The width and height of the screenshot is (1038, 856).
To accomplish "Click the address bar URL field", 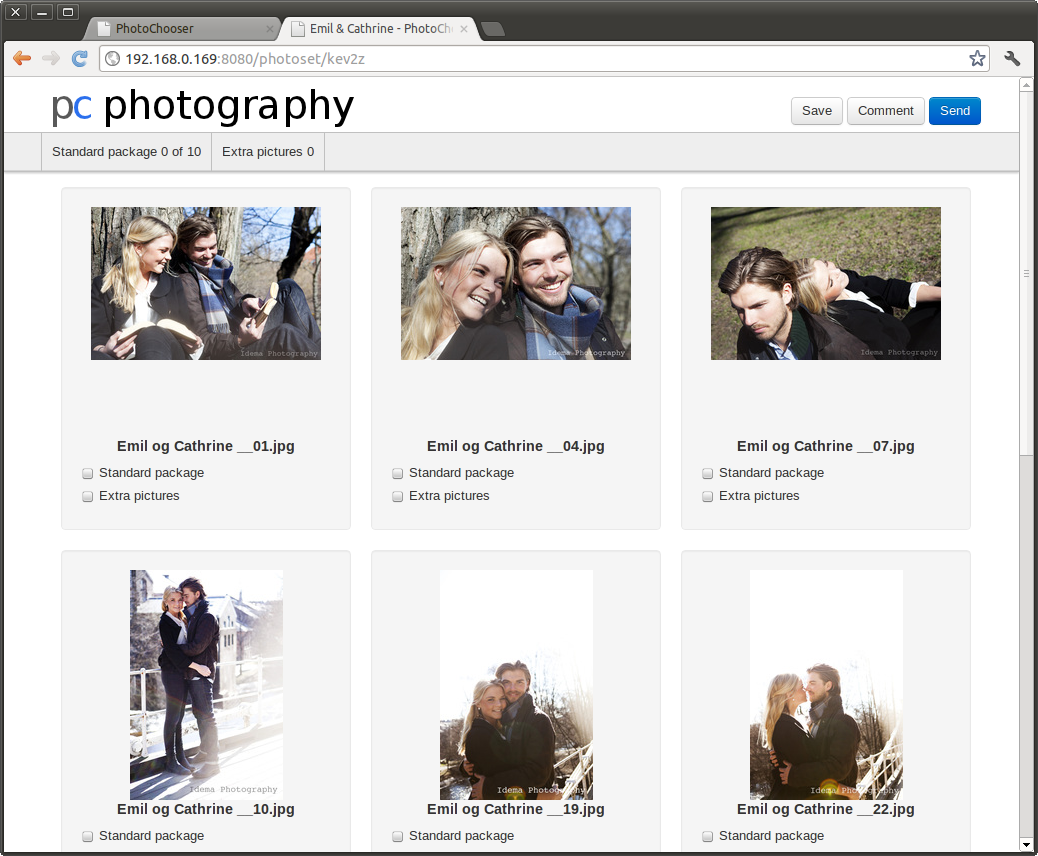I will click(540, 59).
